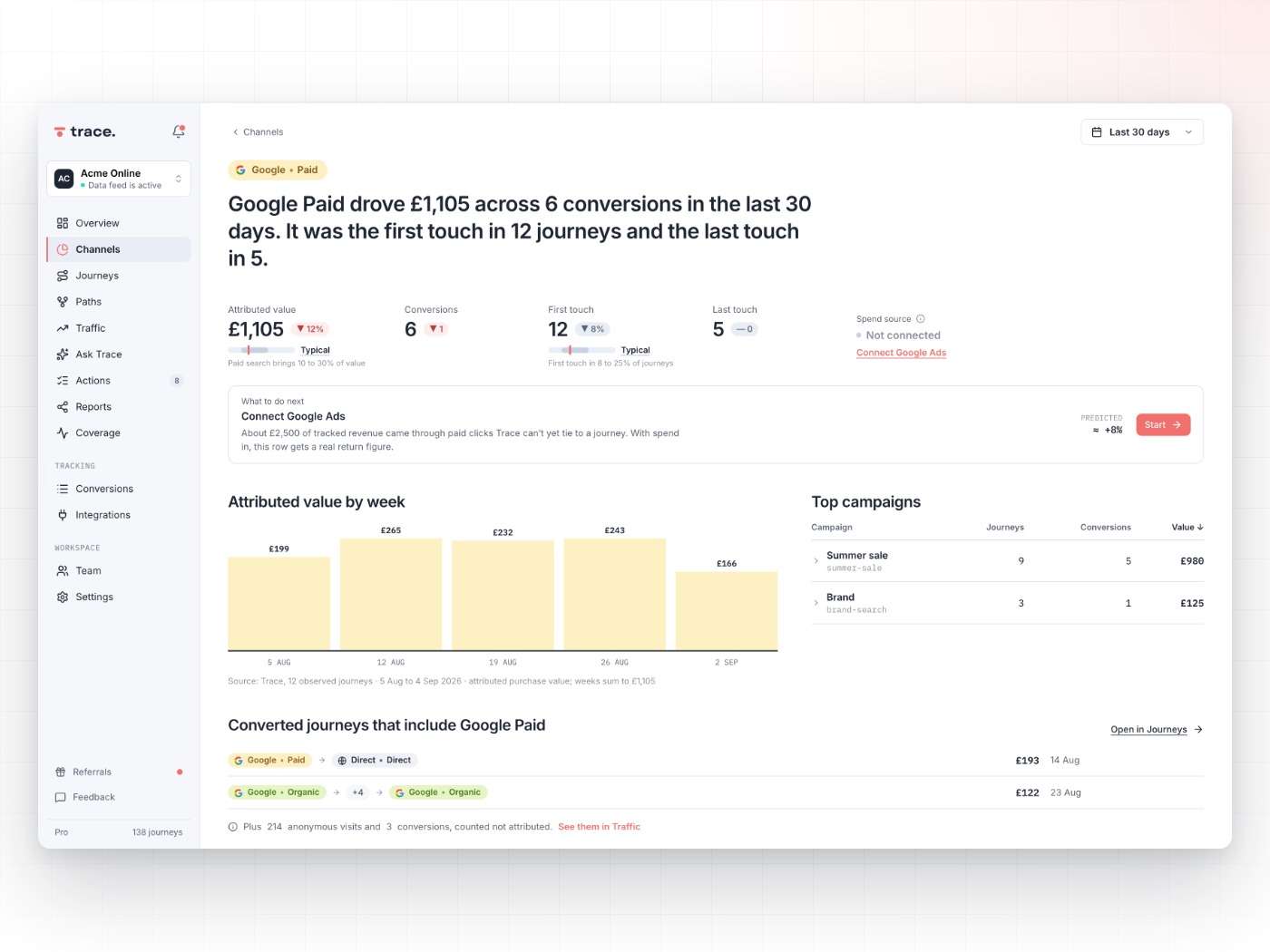Click the Google Paid channel tag under breadcrumb
The width and height of the screenshot is (1270, 952).
click(277, 170)
